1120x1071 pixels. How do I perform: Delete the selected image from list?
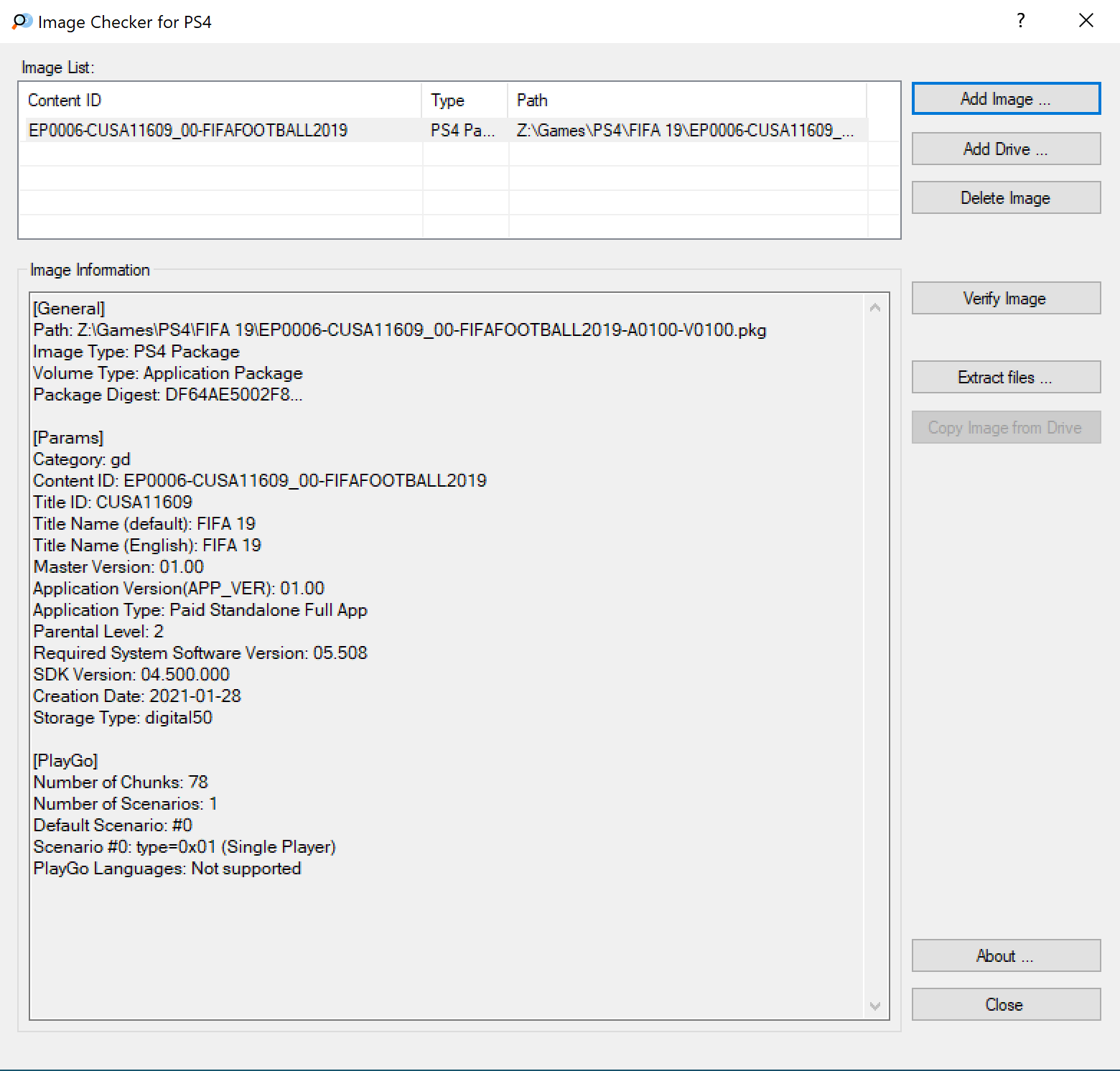tap(1006, 197)
